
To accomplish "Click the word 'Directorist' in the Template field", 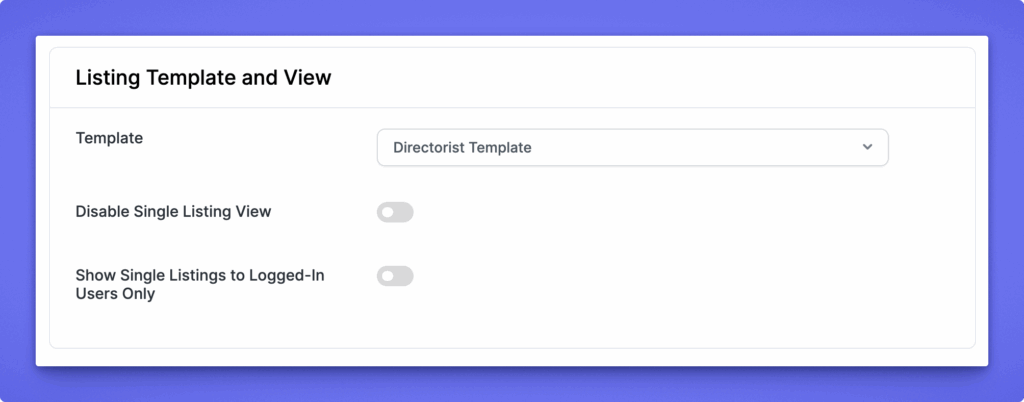I will point(430,147).
